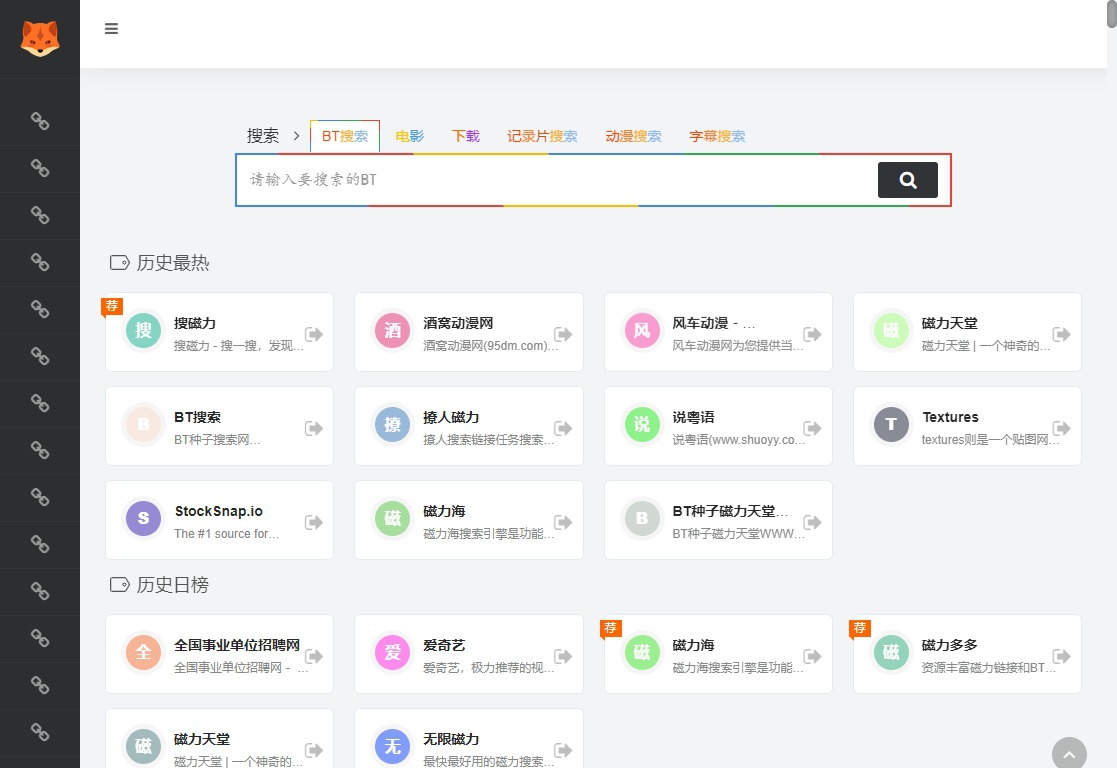Click the go-arrow icon on BT种子磁力天堂 card
This screenshot has width=1117, height=768.
(812, 522)
